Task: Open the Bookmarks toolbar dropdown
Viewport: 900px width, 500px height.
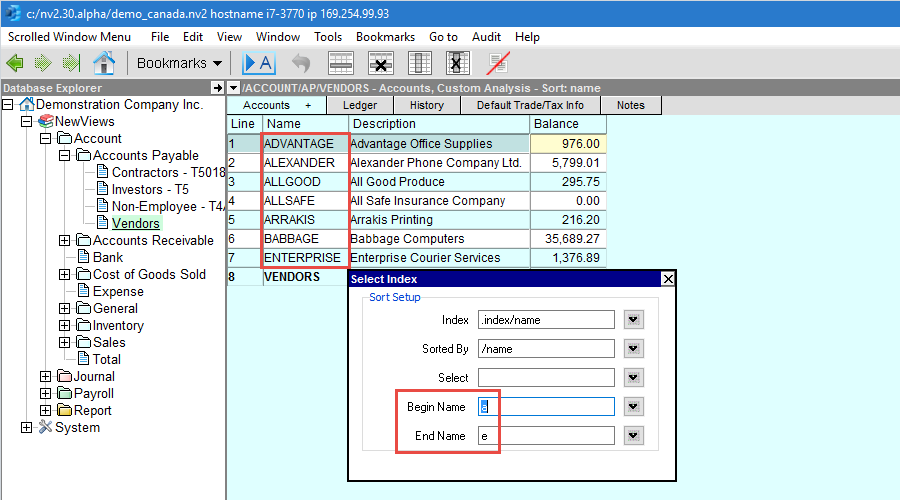Action: click(x=179, y=63)
